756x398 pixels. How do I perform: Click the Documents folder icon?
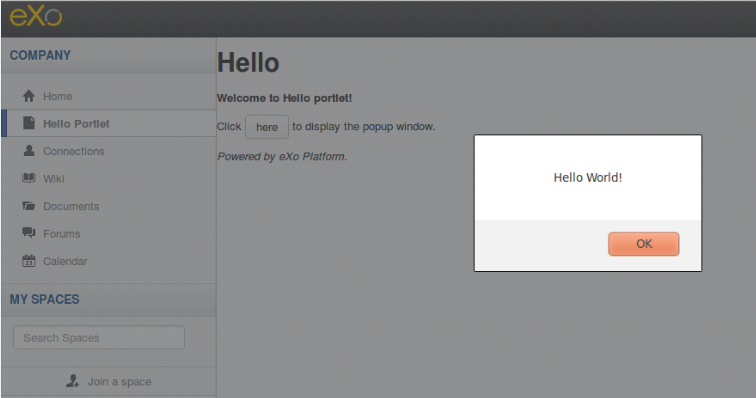coord(29,206)
